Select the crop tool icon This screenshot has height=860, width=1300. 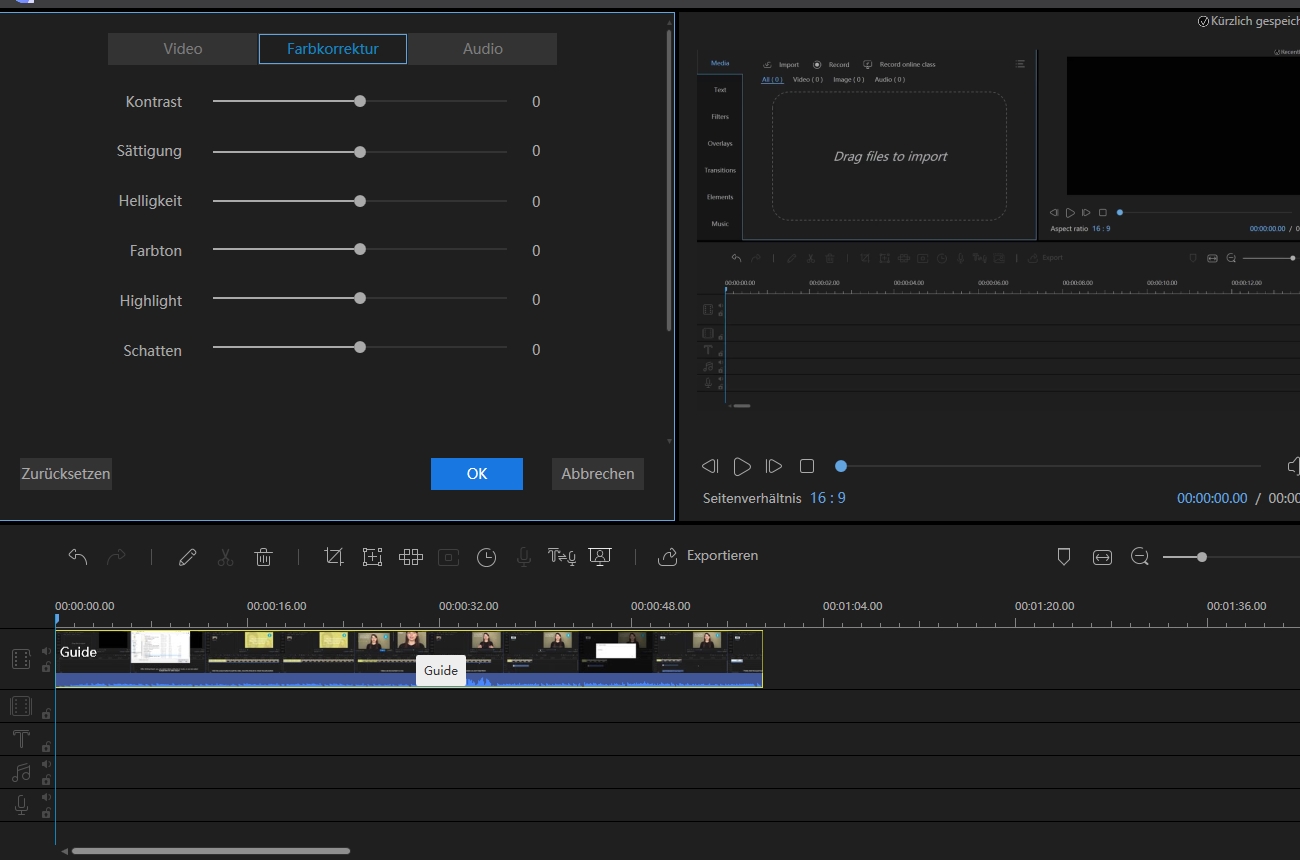(334, 557)
